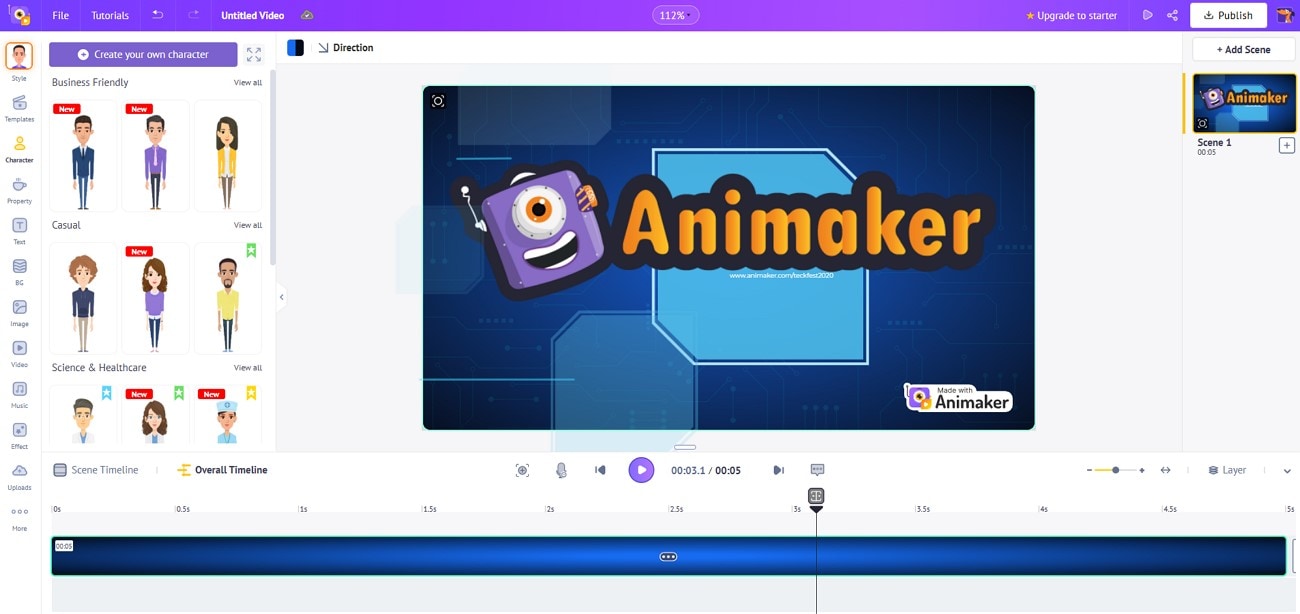Click the Publish button
The image size is (1300, 614).
[x=1229, y=15]
